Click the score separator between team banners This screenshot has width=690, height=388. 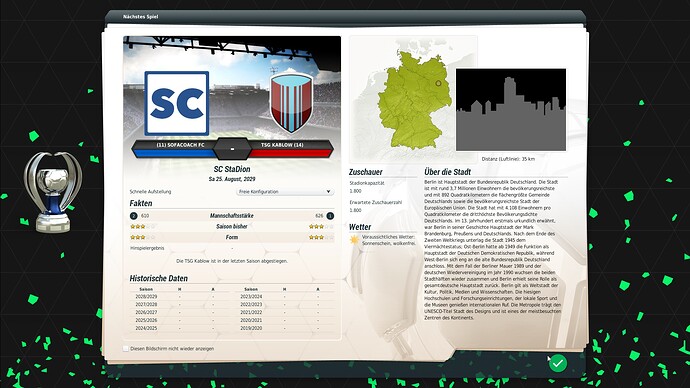232,149
